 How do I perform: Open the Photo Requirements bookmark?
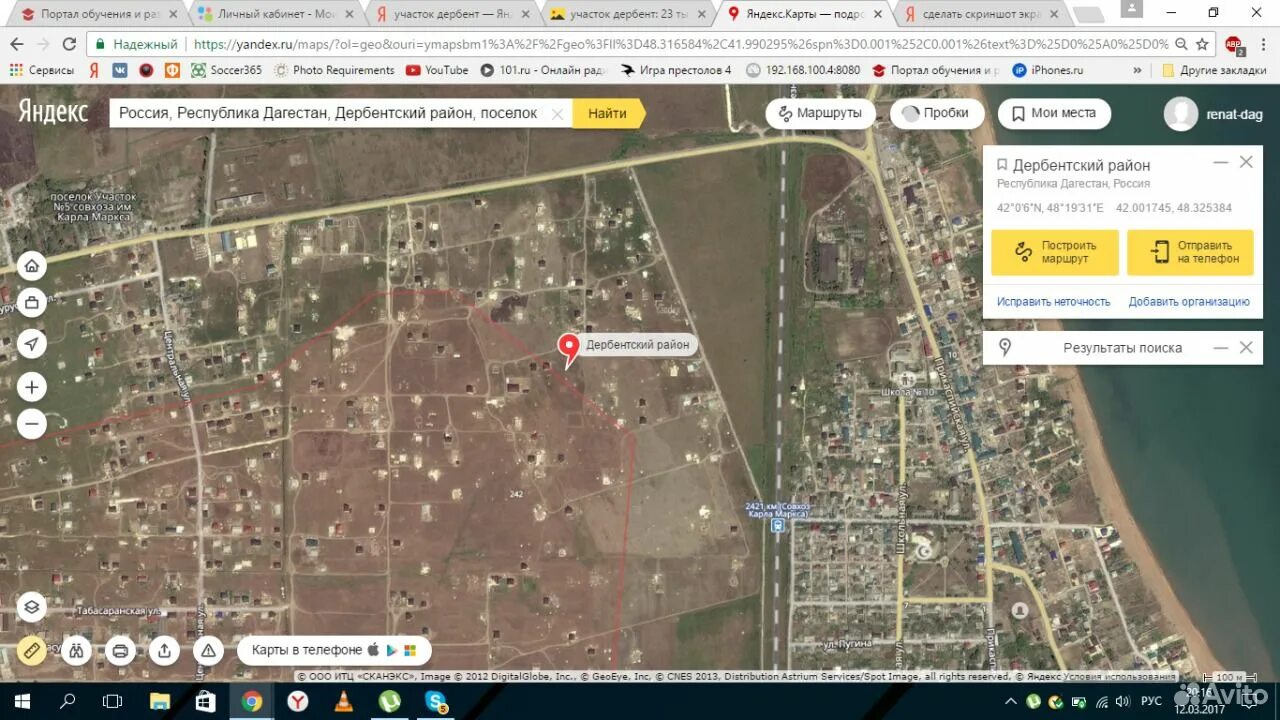(334, 70)
